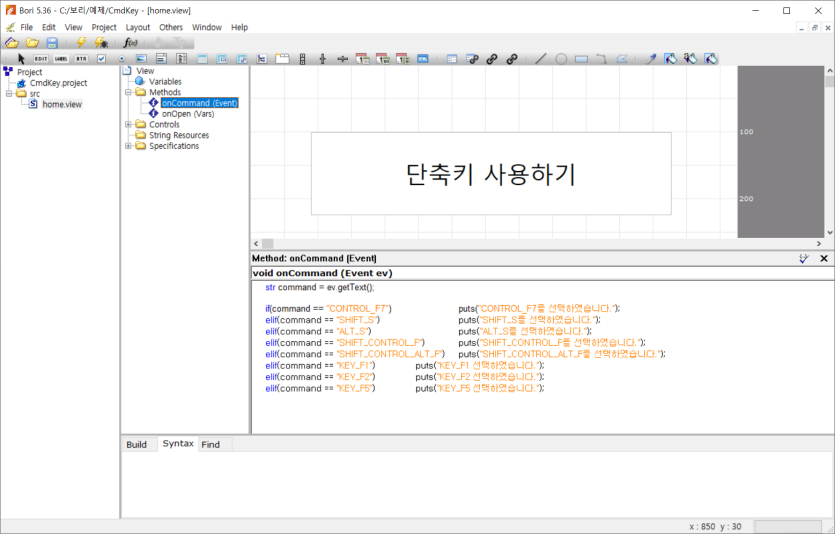Screen dimensions: 835x534
Task: Open the Others menu
Action: point(171,27)
